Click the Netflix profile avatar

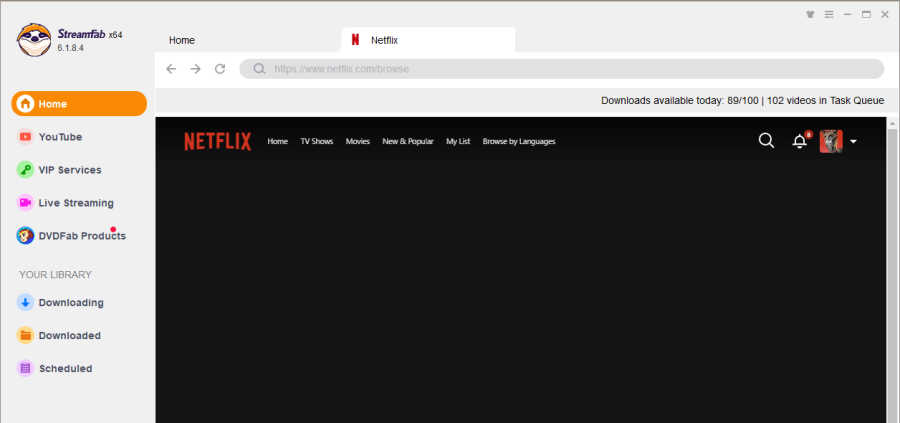(831, 141)
